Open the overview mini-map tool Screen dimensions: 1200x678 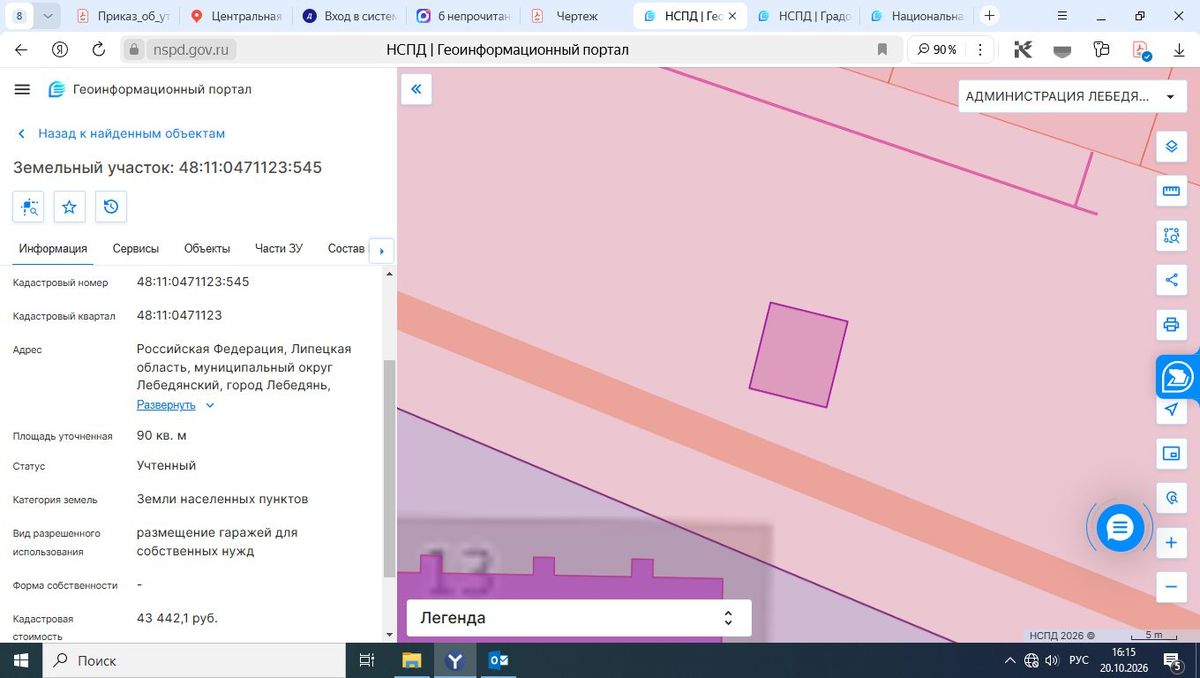point(1171,454)
